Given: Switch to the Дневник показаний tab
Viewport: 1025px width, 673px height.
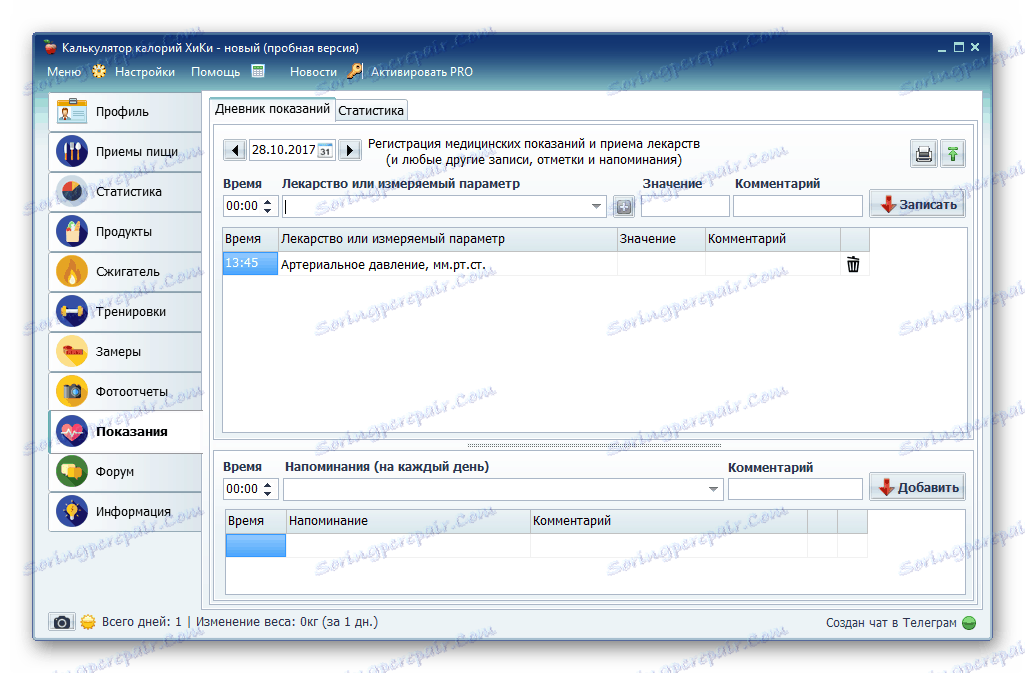Looking at the screenshot, I should (x=272, y=109).
